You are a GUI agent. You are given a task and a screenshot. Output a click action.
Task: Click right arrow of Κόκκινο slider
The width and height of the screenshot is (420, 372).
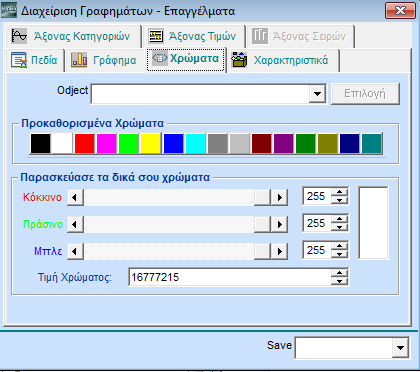279,197
